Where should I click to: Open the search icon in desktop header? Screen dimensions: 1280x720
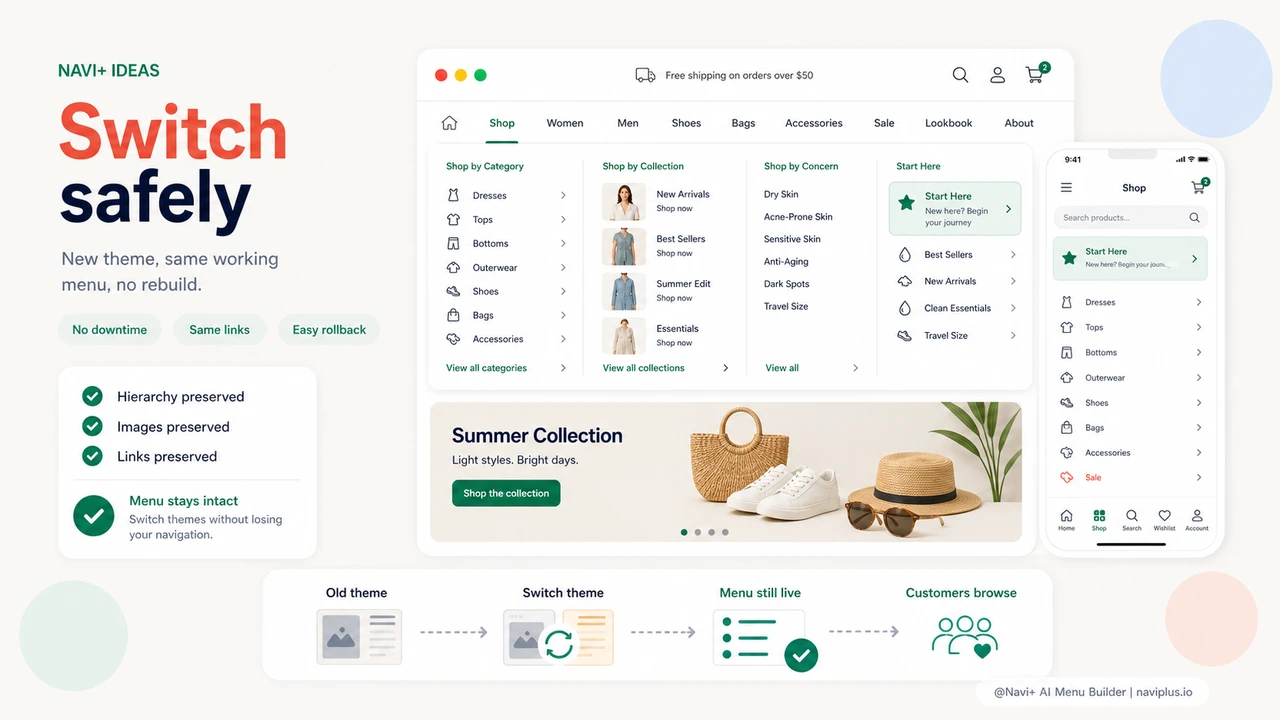pyautogui.click(x=960, y=75)
